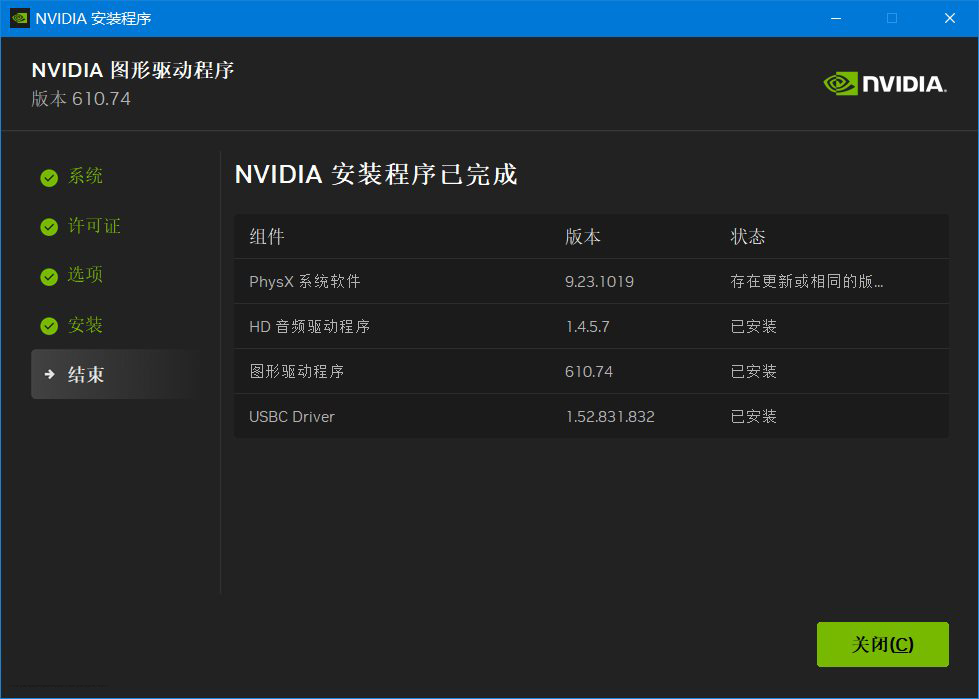Click the 关闭(C) button
The height and width of the screenshot is (699, 979).
coord(882,644)
